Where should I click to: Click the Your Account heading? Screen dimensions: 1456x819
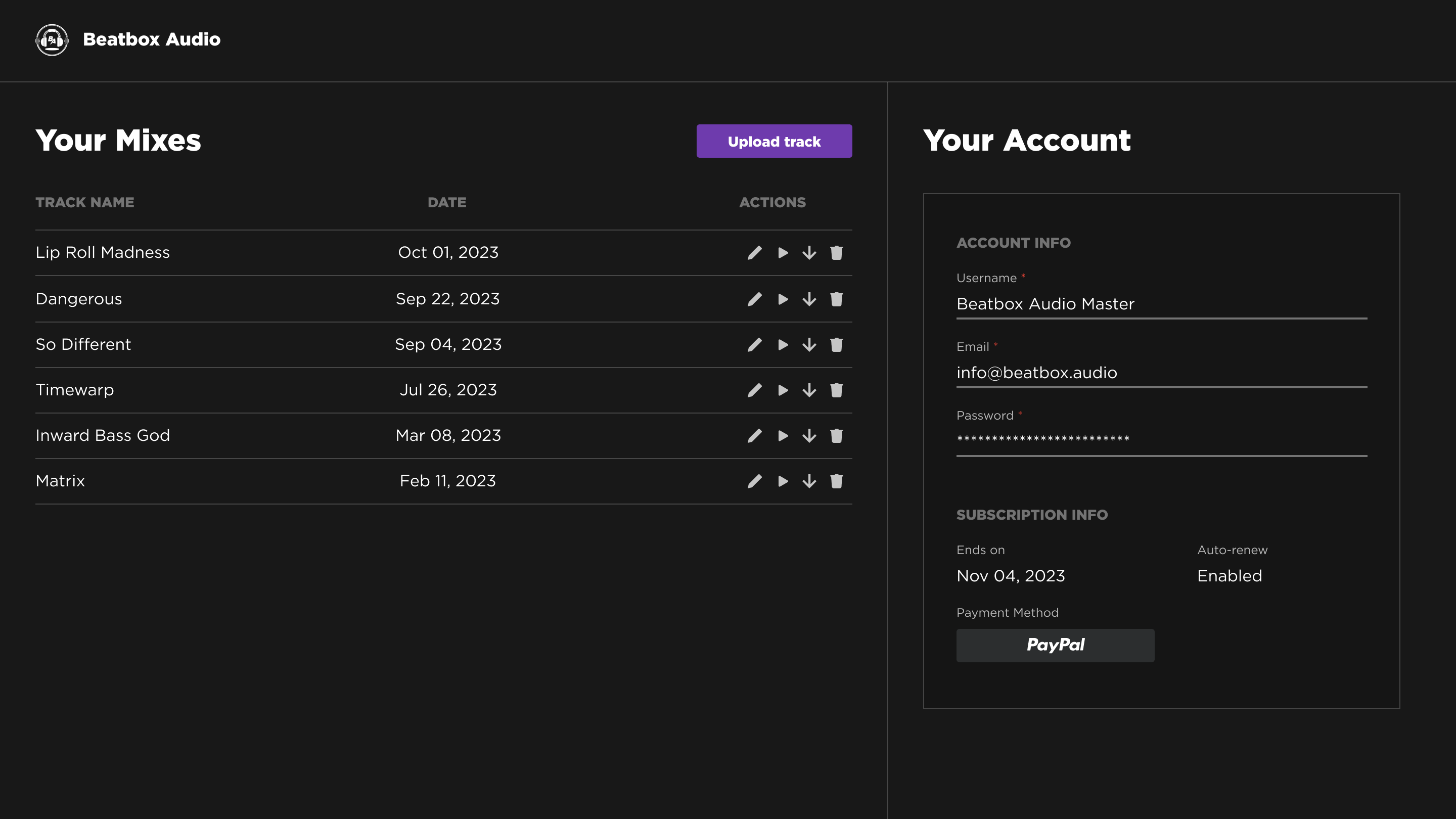tap(1027, 140)
